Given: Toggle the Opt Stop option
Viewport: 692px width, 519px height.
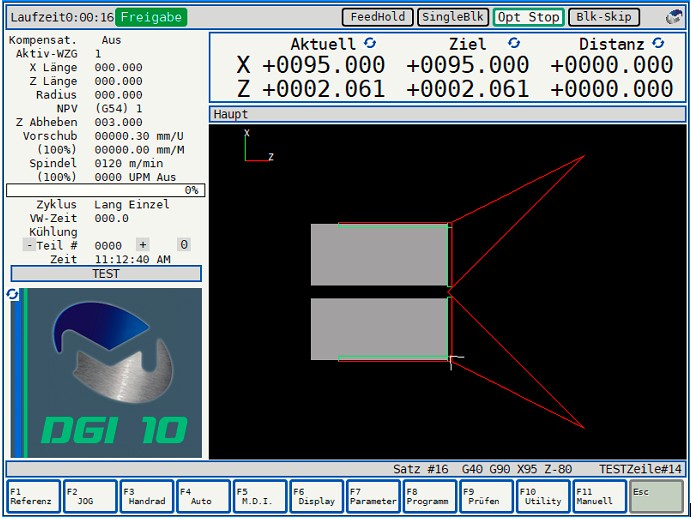Looking at the screenshot, I should click(x=528, y=17).
